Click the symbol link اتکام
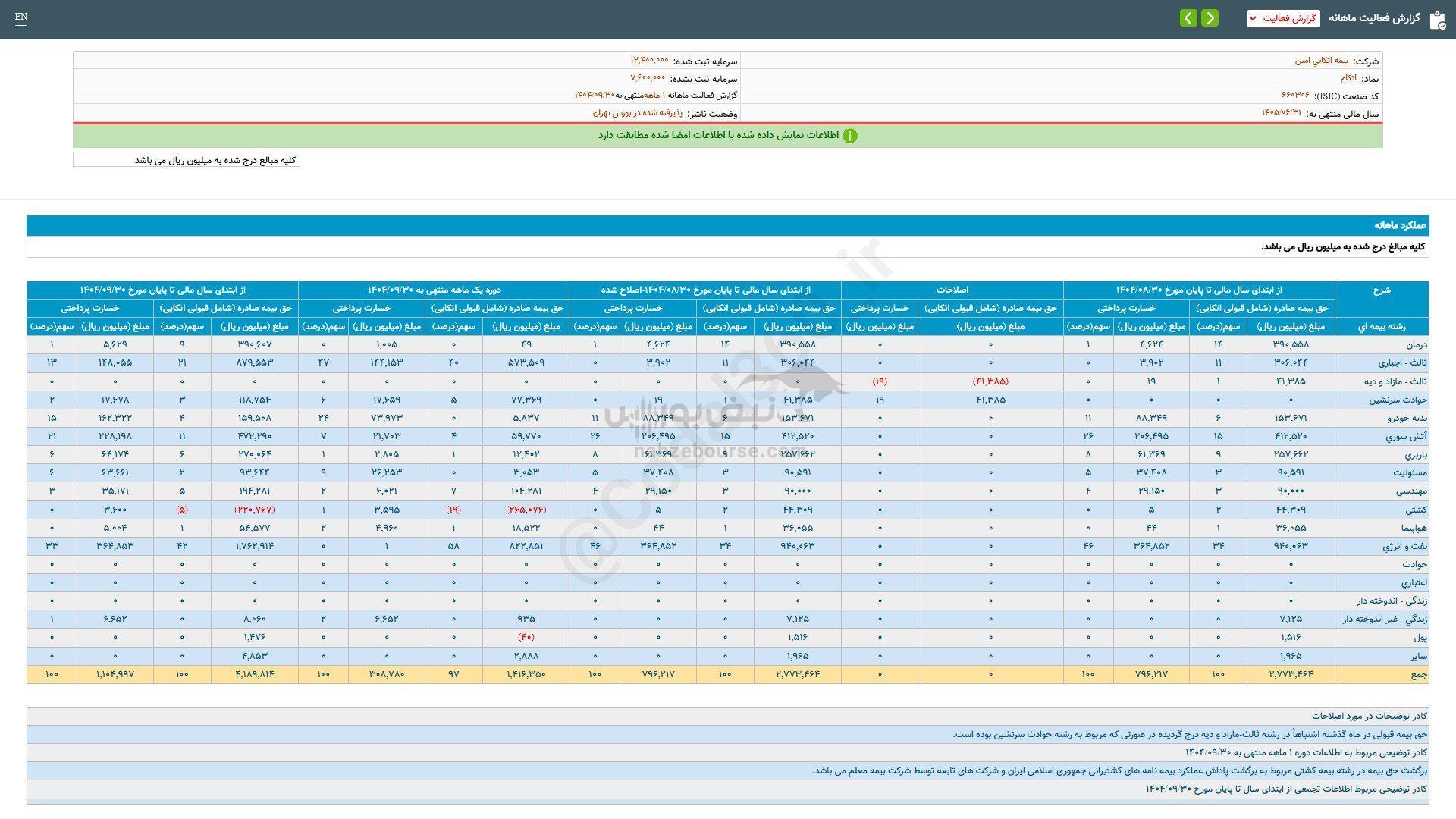Viewport: 1456px width, 819px height. tap(1348, 78)
